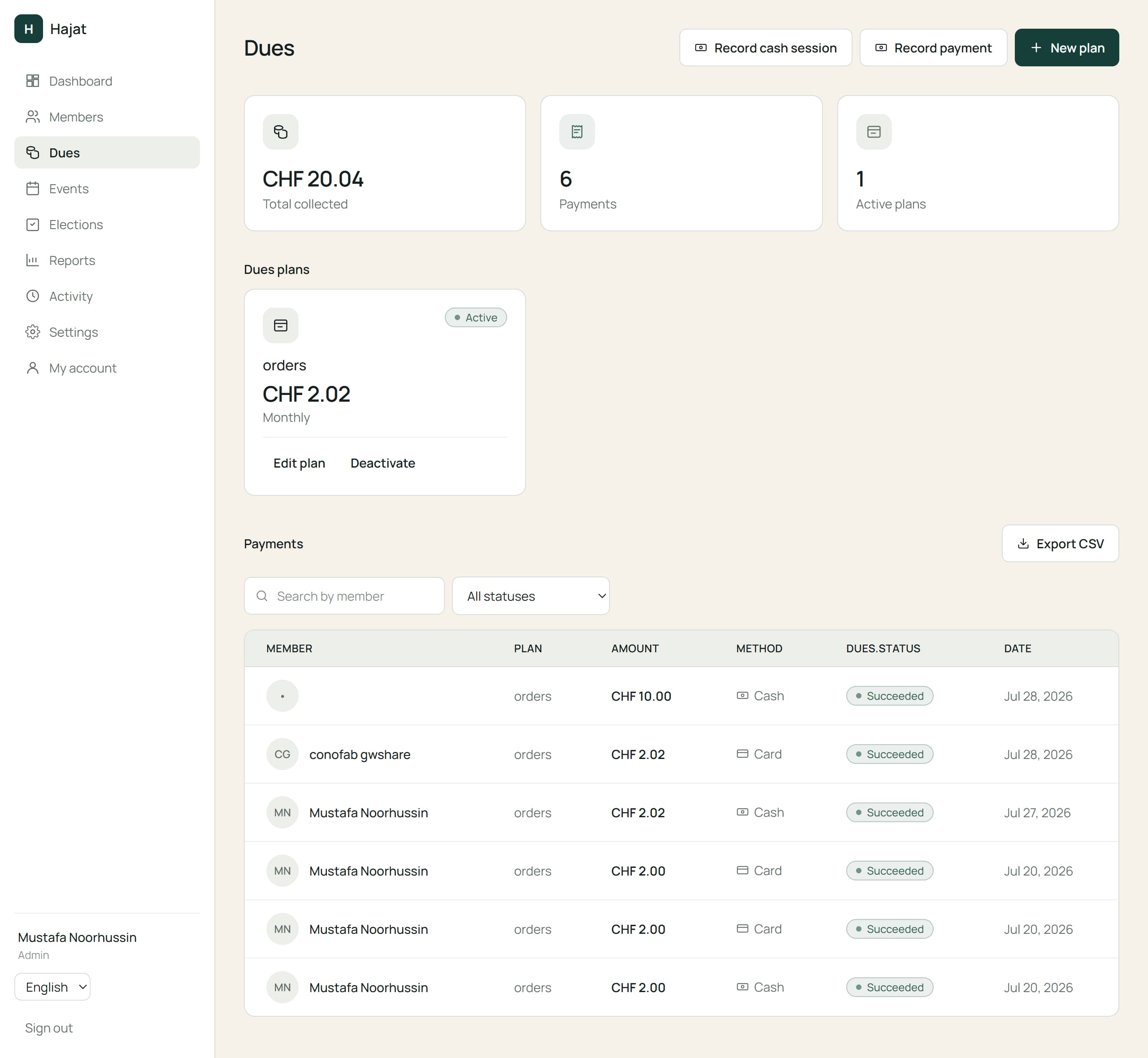Click the AMOUNT column header
This screenshot has height=1058, width=1148.
point(635,649)
